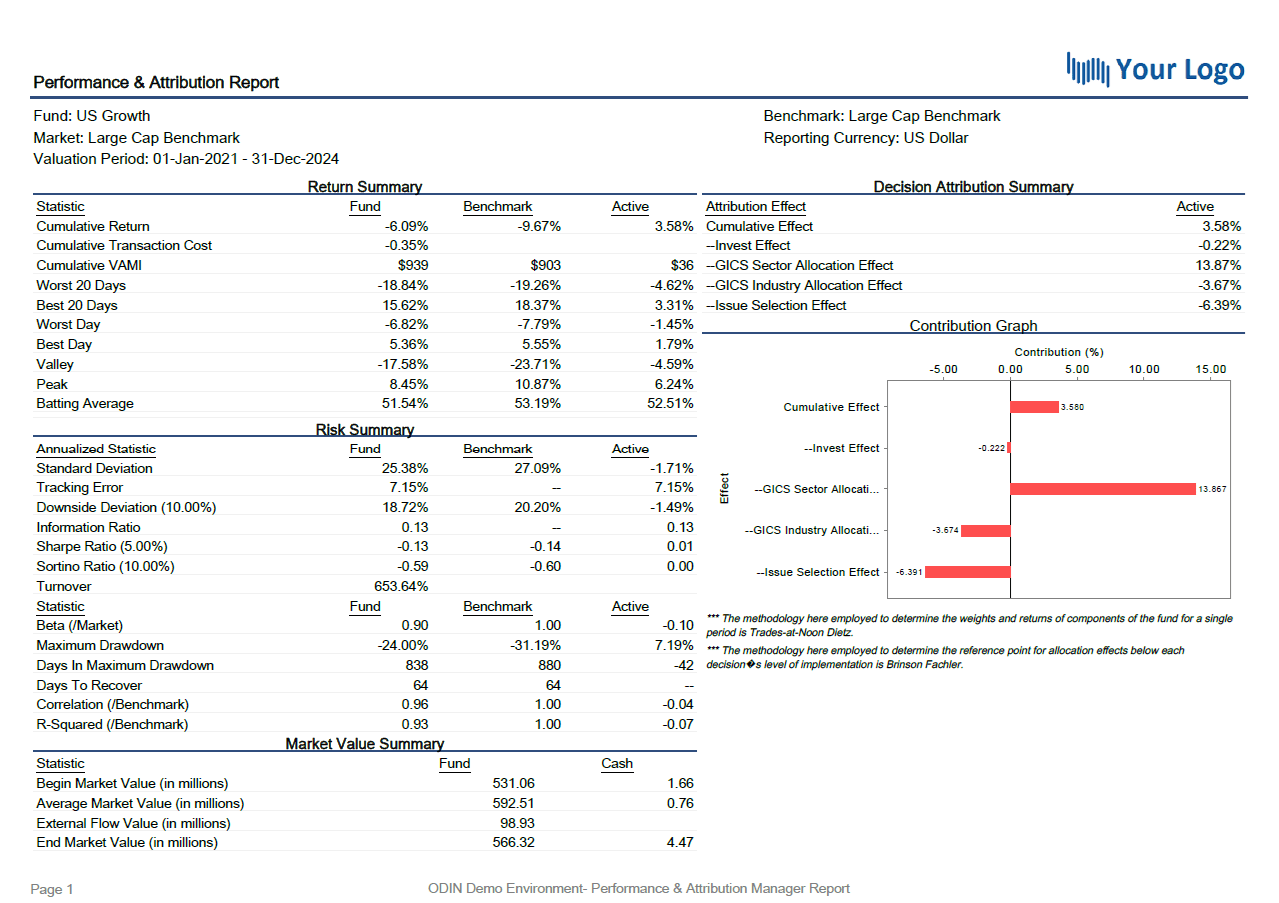Click the Turnover value 653.64%
This screenshot has height=903, width=1279.
pos(401,587)
